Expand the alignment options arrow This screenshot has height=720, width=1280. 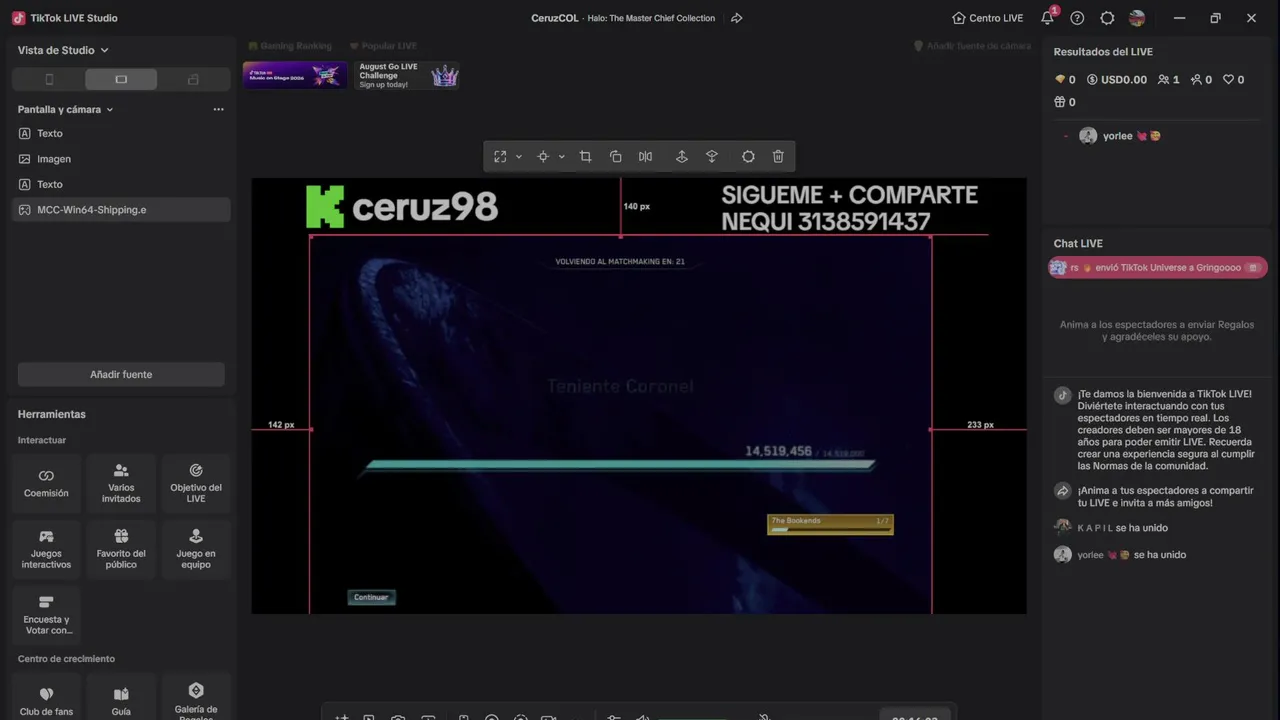point(561,156)
